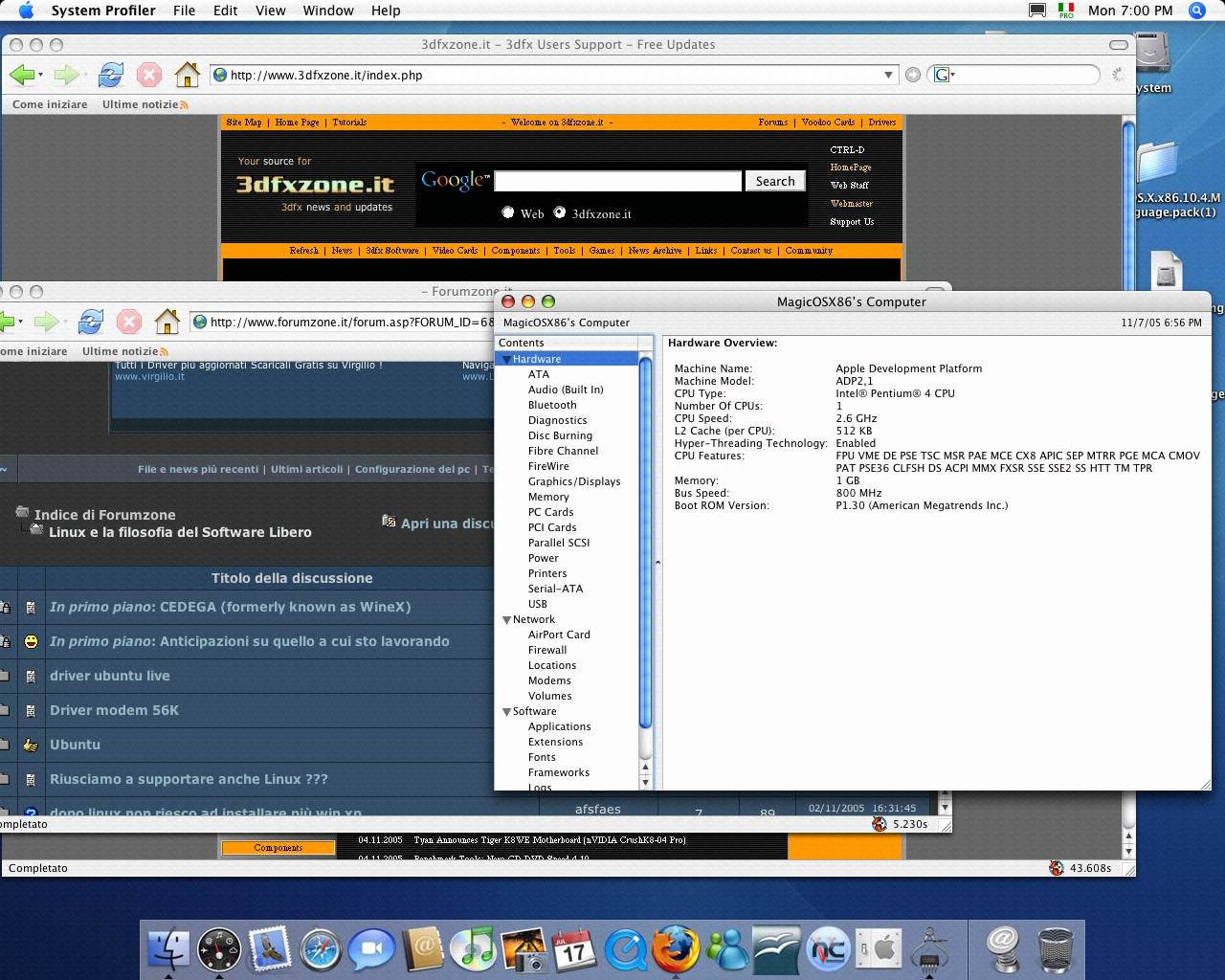
Task: Open iChat in the dock
Action: (x=371, y=949)
